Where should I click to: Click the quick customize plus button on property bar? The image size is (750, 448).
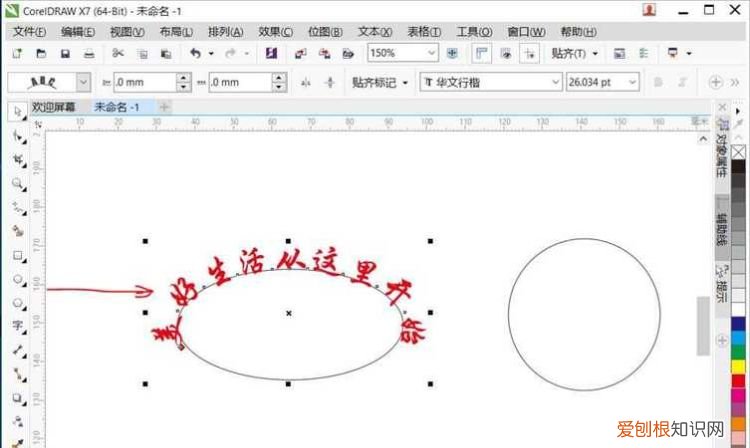(715, 82)
